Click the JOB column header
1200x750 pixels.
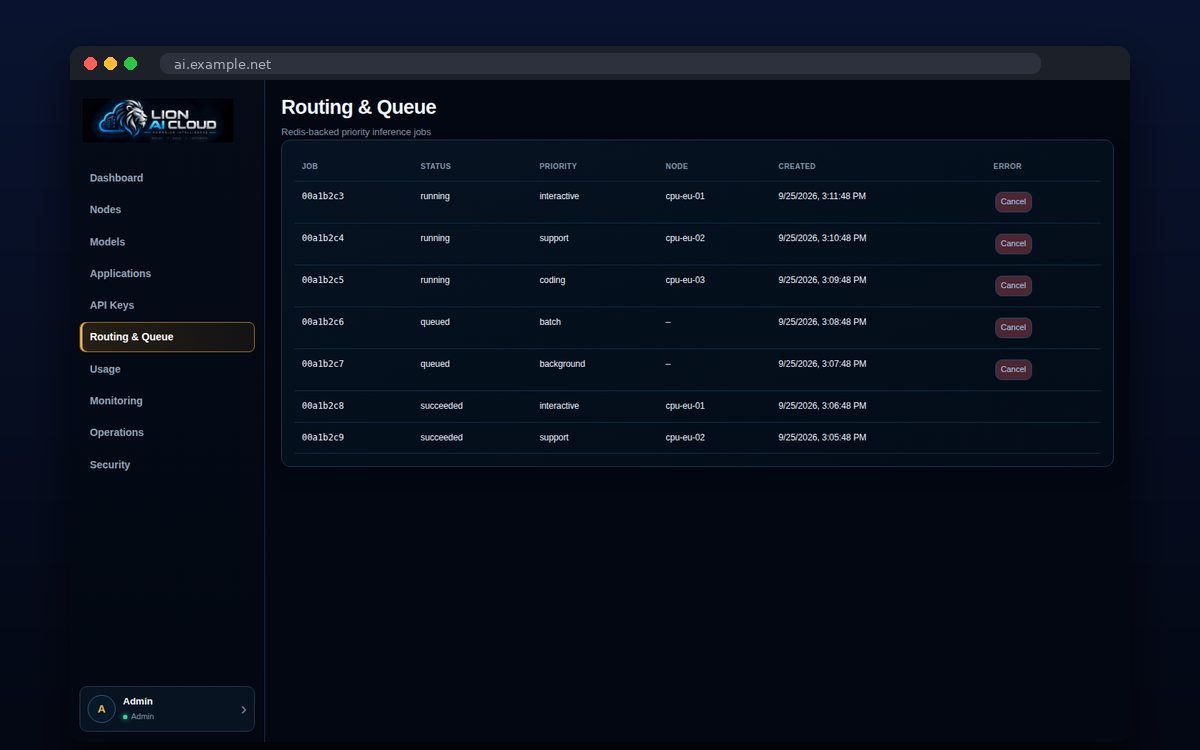point(310,166)
